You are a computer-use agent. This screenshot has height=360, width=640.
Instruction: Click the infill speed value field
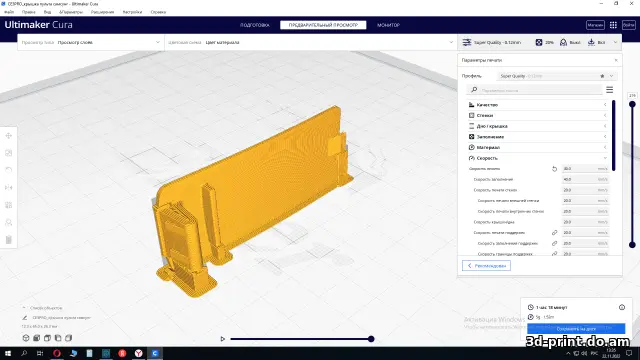[585, 179]
